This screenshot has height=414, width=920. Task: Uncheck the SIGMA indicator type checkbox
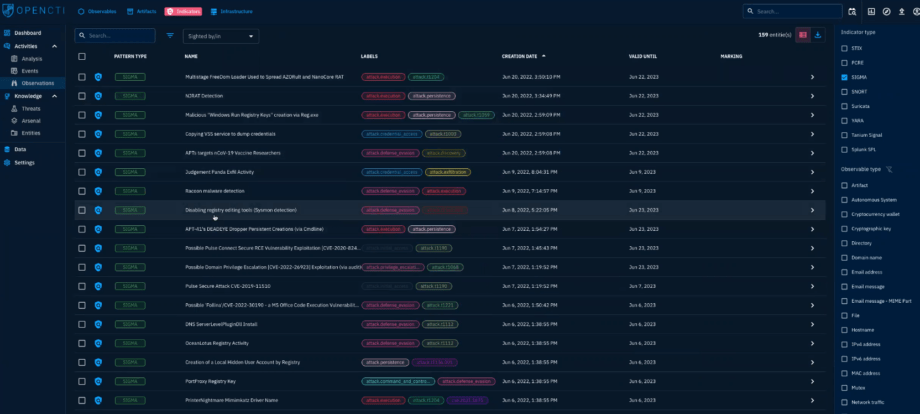[845, 76]
